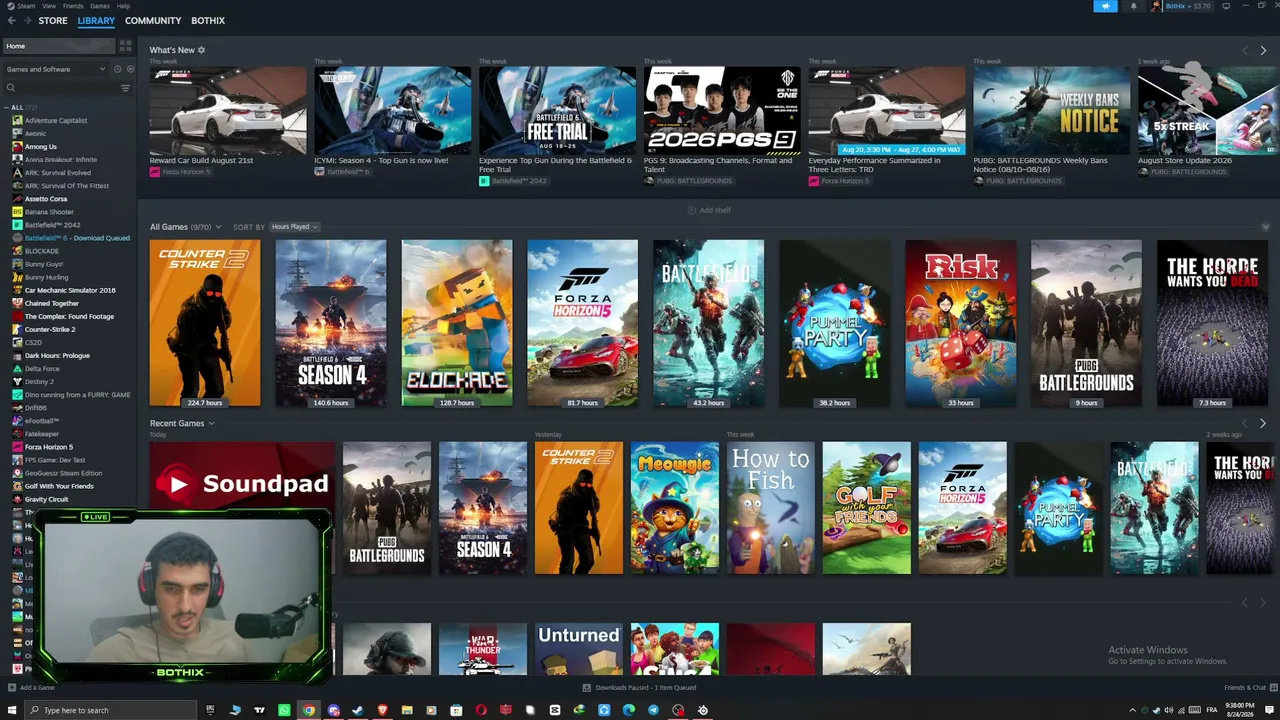Click Banana Shooter icon in game list
Viewport: 1280px width, 720px height.
point(17,212)
